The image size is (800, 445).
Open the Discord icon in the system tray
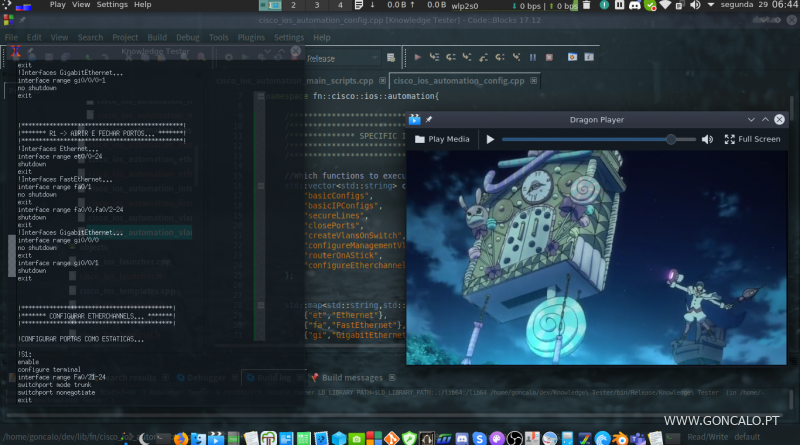[634, 5]
